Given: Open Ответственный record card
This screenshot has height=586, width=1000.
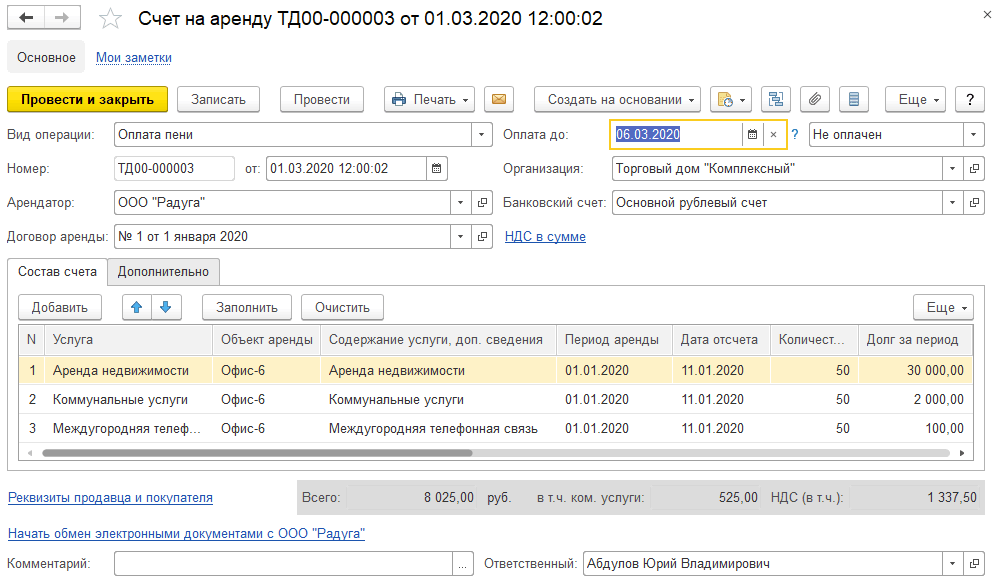Looking at the screenshot, I should (974, 564).
